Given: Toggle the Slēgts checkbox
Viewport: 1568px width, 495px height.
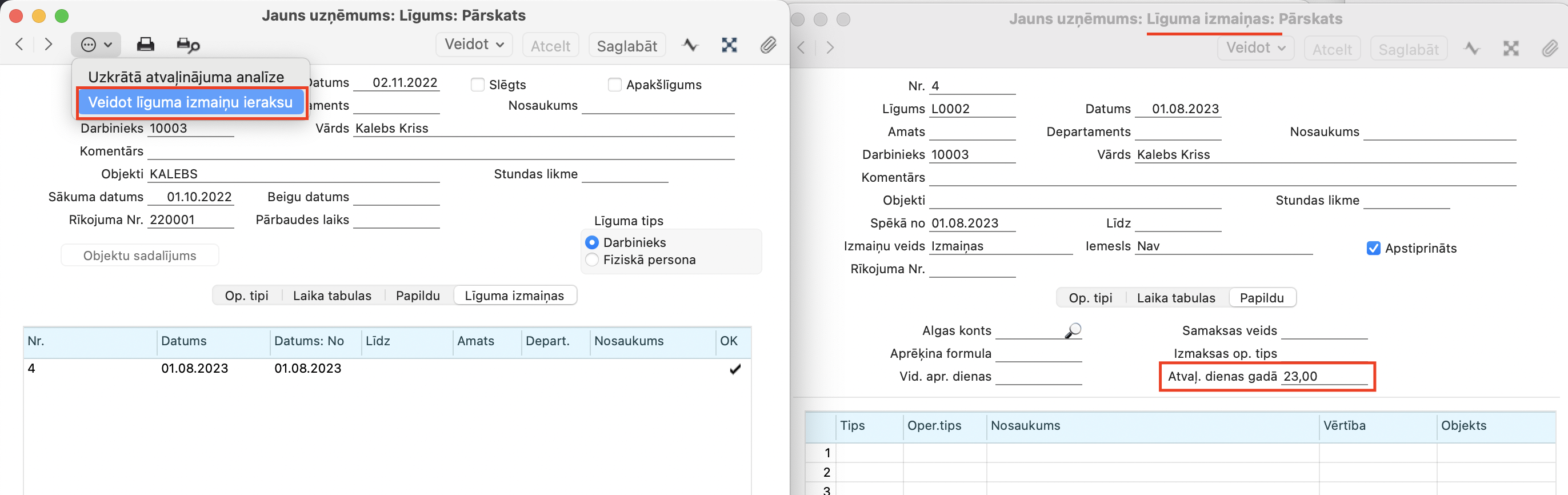Looking at the screenshot, I should pyautogui.click(x=478, y=85).
